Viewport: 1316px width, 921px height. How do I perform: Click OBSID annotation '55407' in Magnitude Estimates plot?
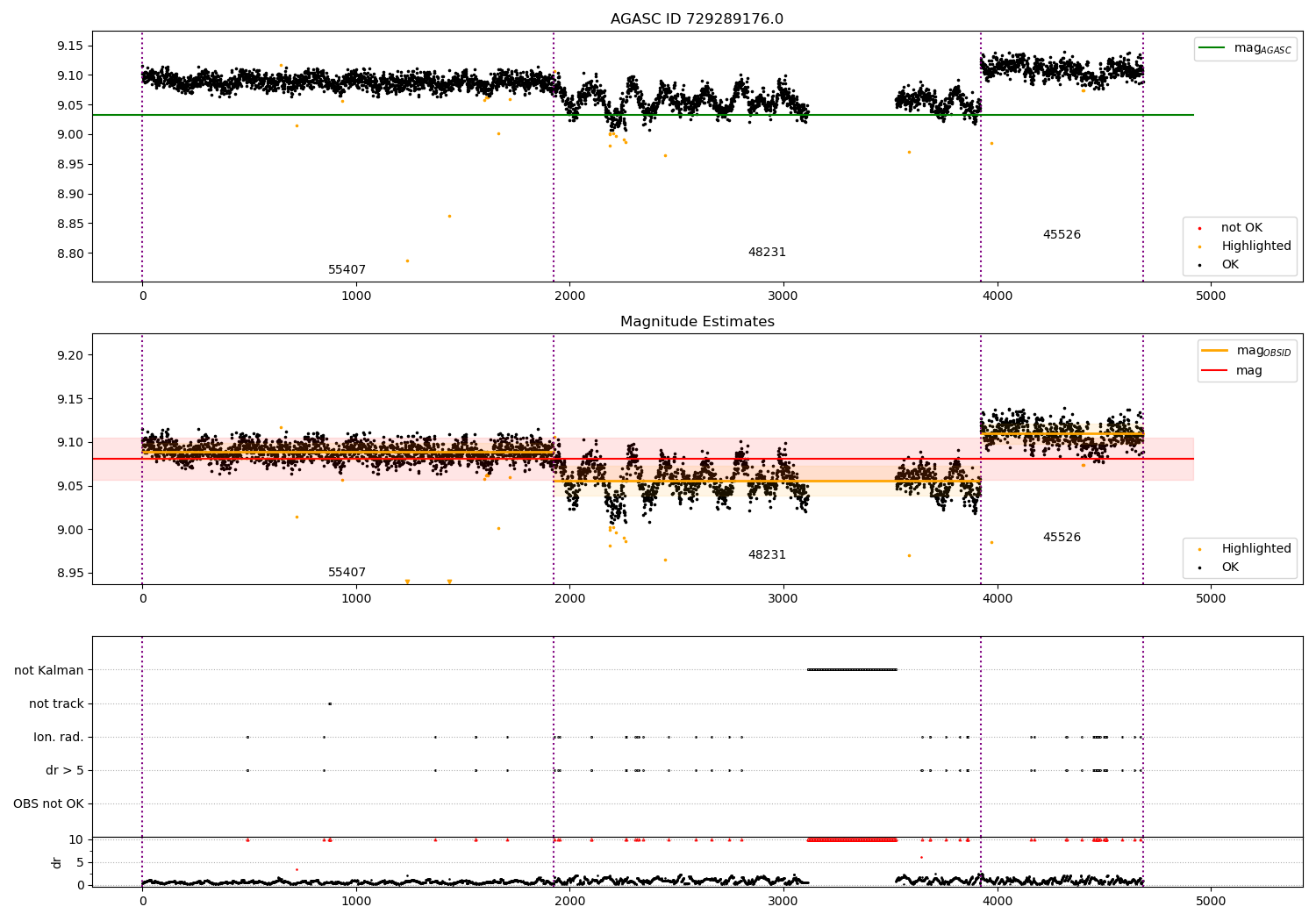point(347,573)
